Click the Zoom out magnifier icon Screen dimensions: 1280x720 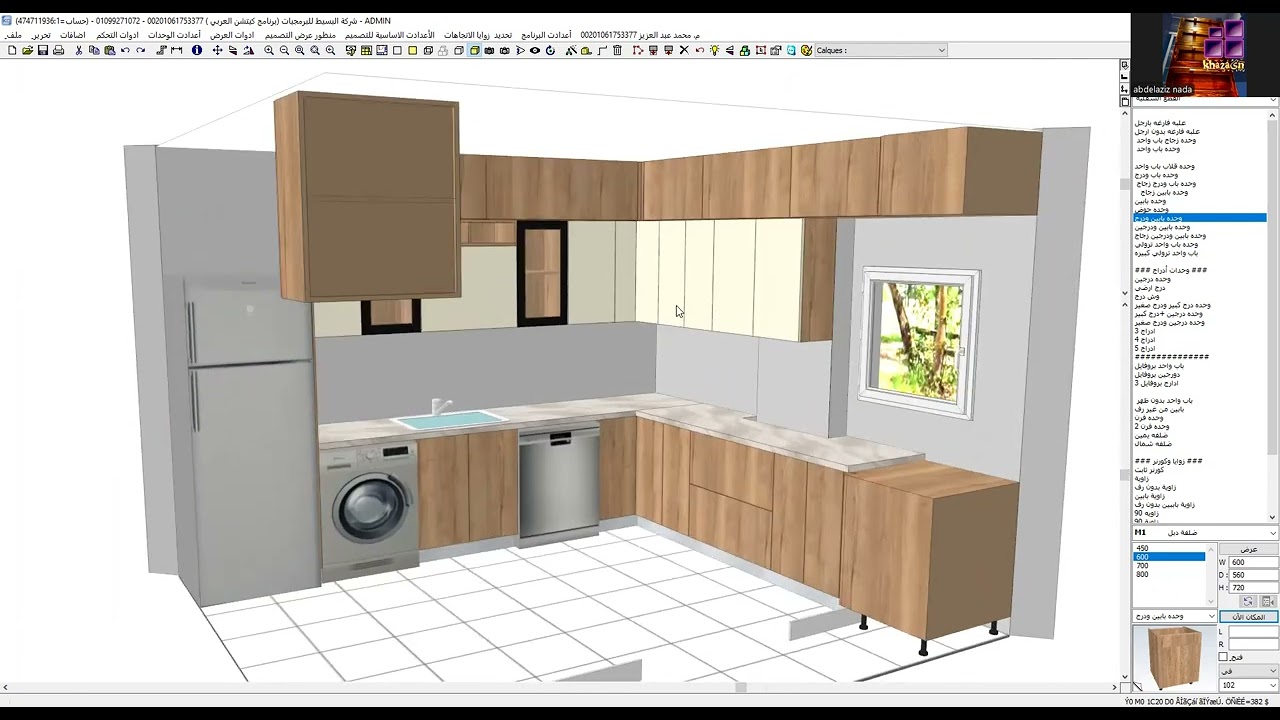click(284, 50)
